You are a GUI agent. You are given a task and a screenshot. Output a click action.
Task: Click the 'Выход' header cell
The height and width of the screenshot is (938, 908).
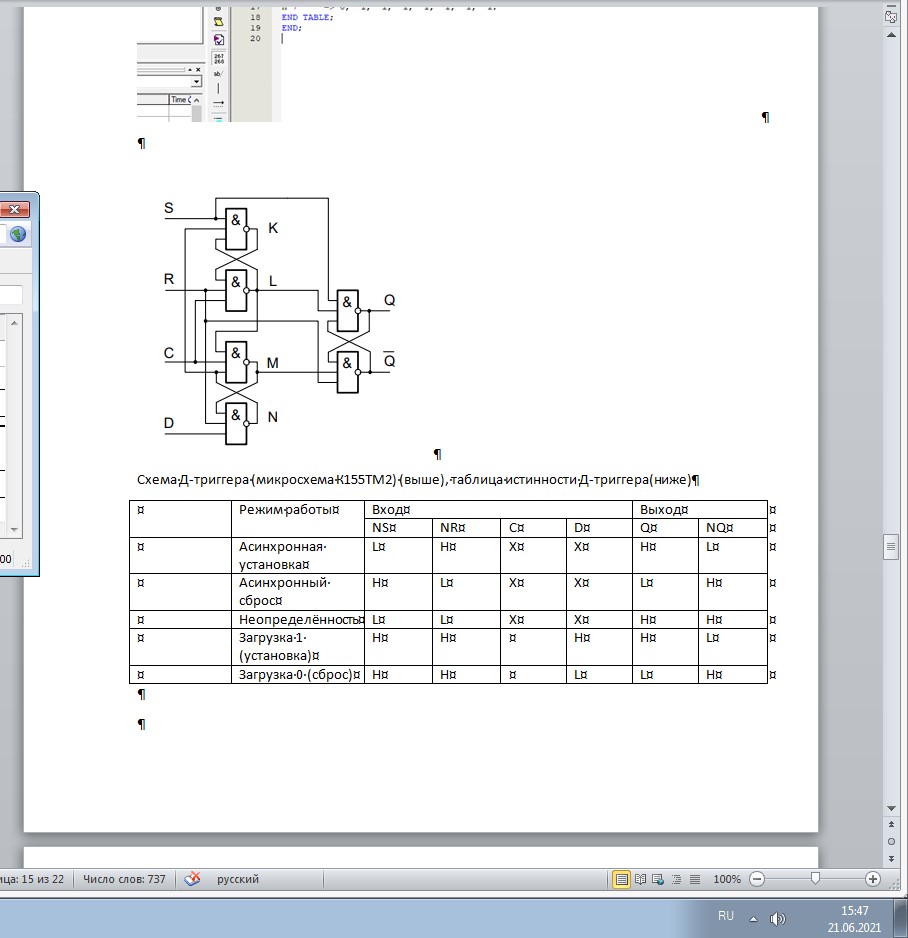pos(700,510)
